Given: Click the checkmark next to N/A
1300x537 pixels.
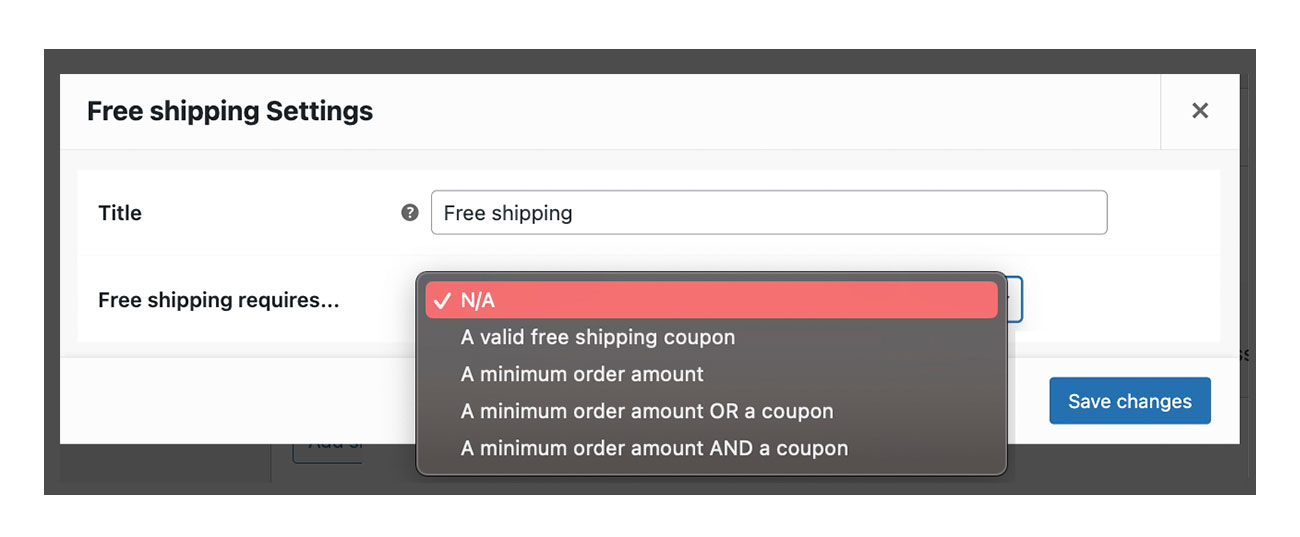Looking at the screenshot, I should 442,300.
